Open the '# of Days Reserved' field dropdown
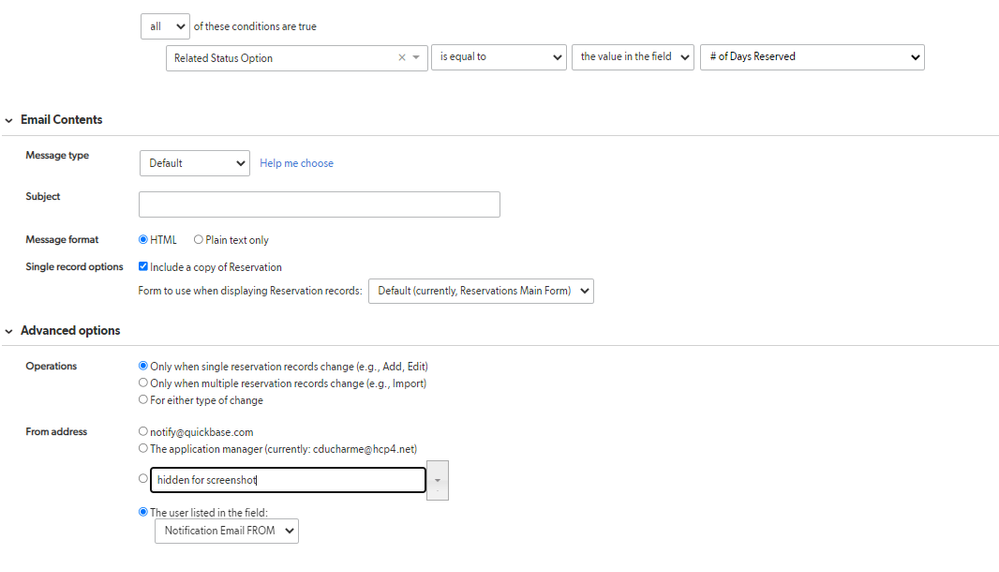Viewport: 999px width, 572px height. tap(812, 57)
